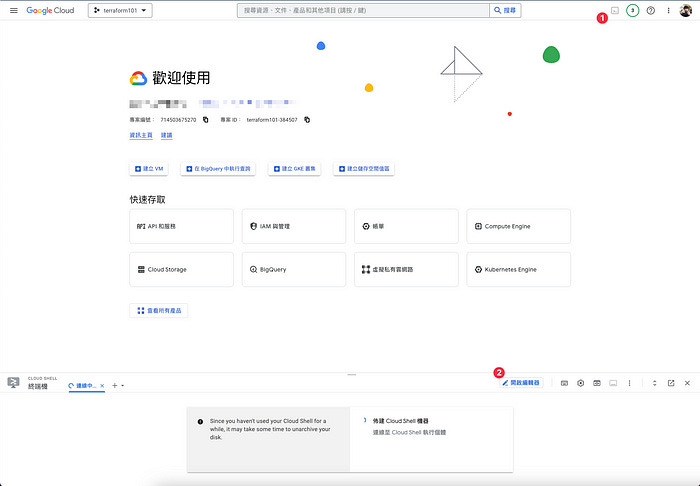The height and width of the screenshot is (486, 700).
Task: Click 查看所有產品 view all products button
Action: tap(158, 311)
